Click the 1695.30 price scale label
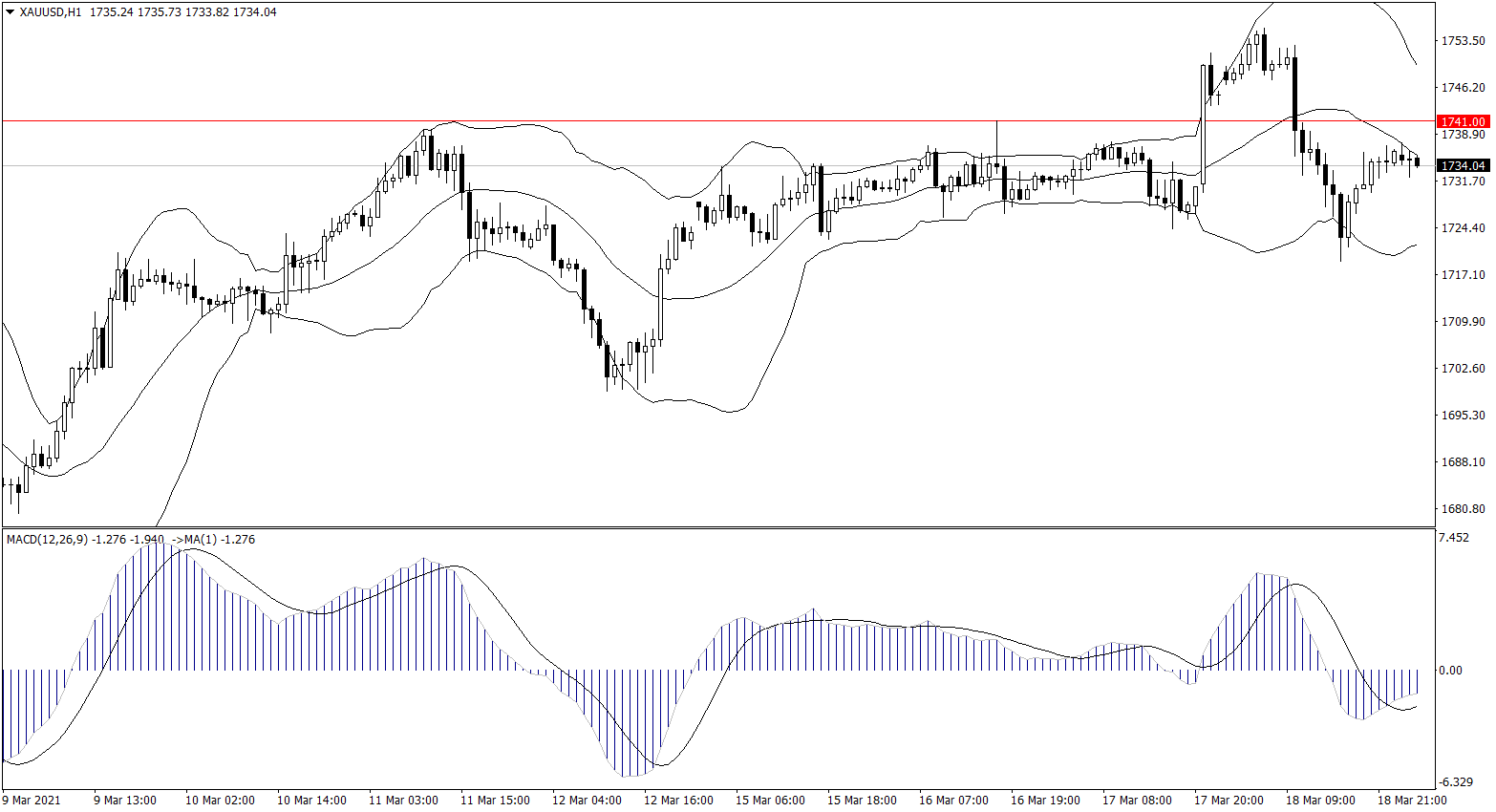 click(x=1463, y=416)
